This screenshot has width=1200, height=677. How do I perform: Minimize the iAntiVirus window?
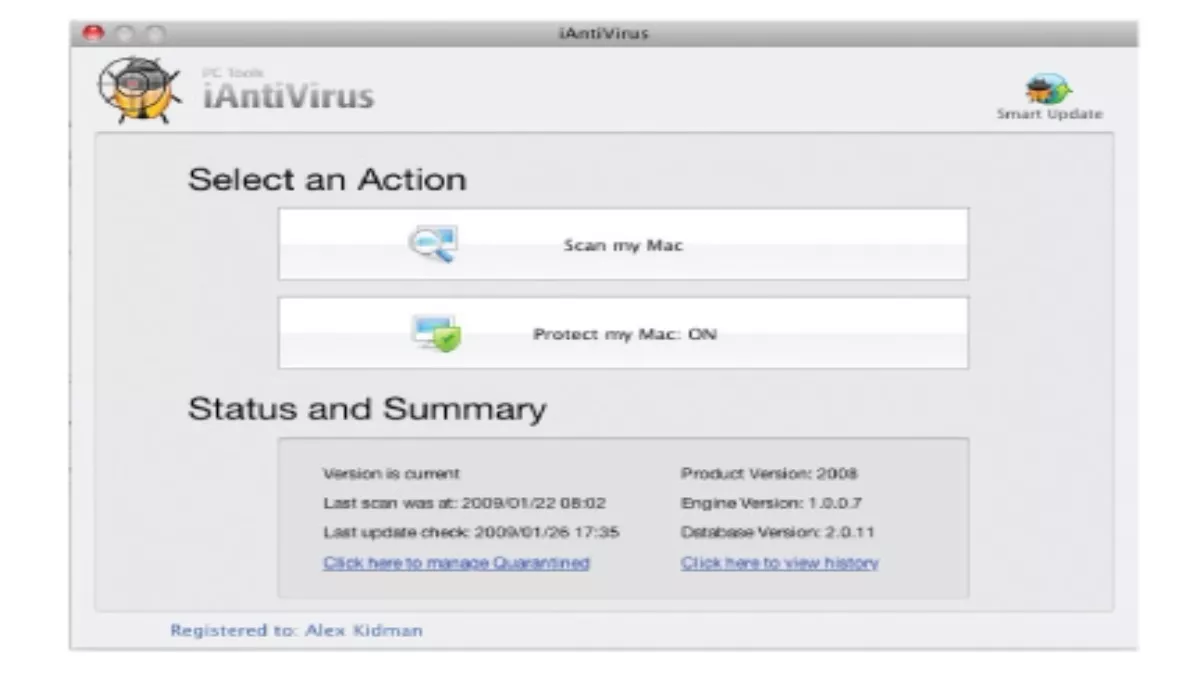click(124, 34)
